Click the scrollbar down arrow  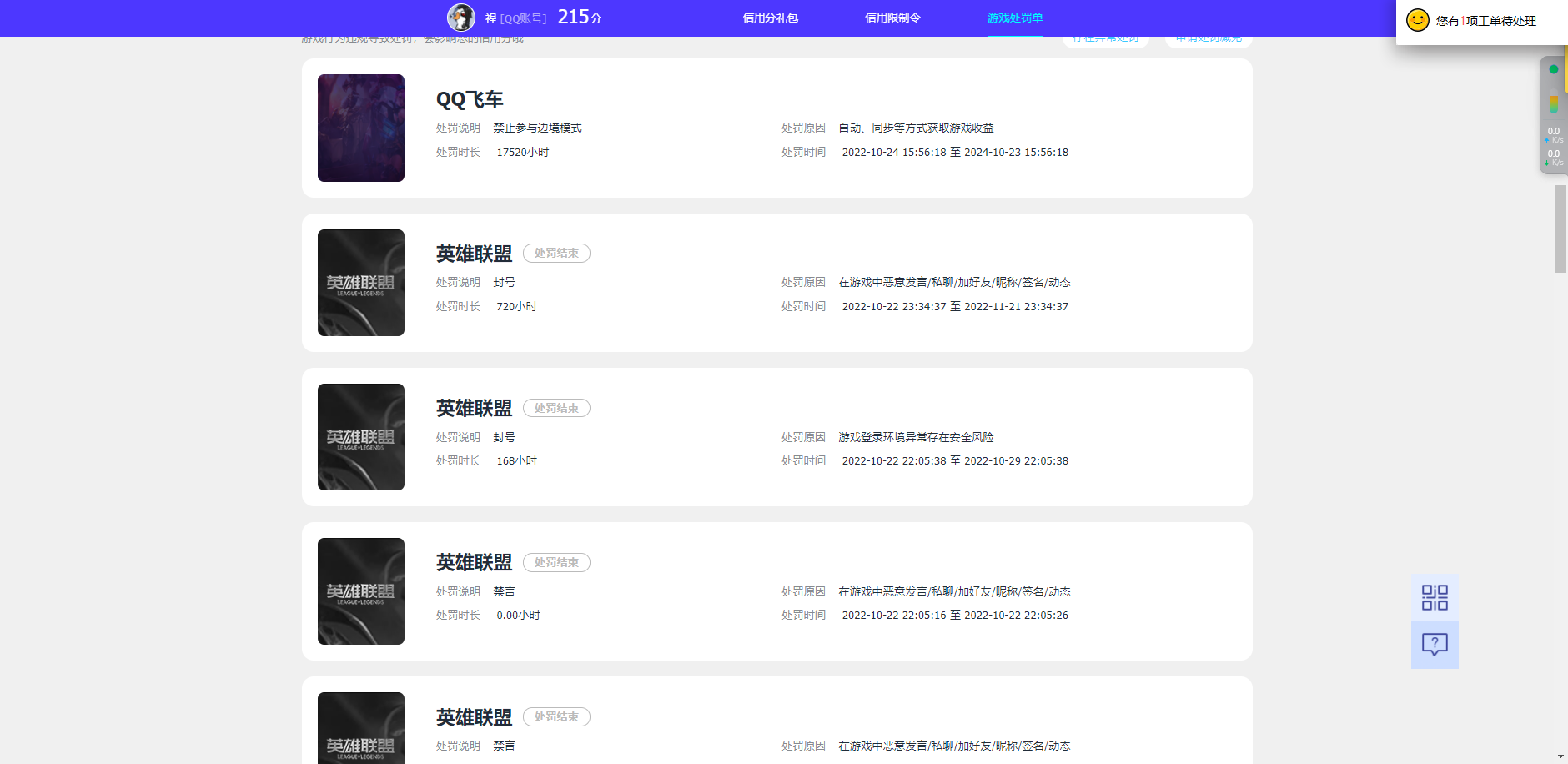[x=1560, y=756]
